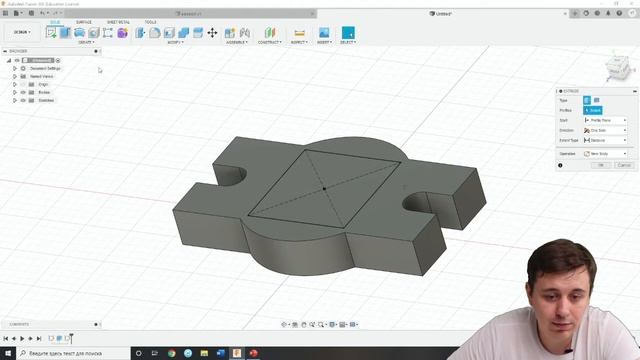Click the timeline Play button
This screenshot has height=360, width=640.
[22, 338]
